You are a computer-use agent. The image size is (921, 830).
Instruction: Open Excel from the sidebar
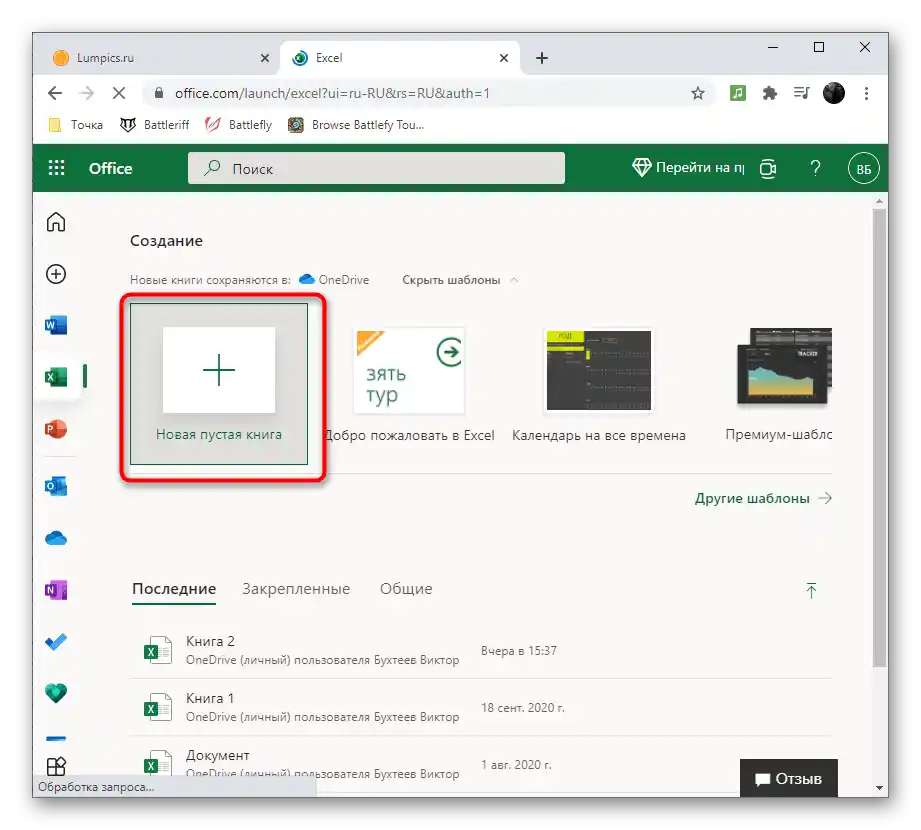tap(56, 377)
